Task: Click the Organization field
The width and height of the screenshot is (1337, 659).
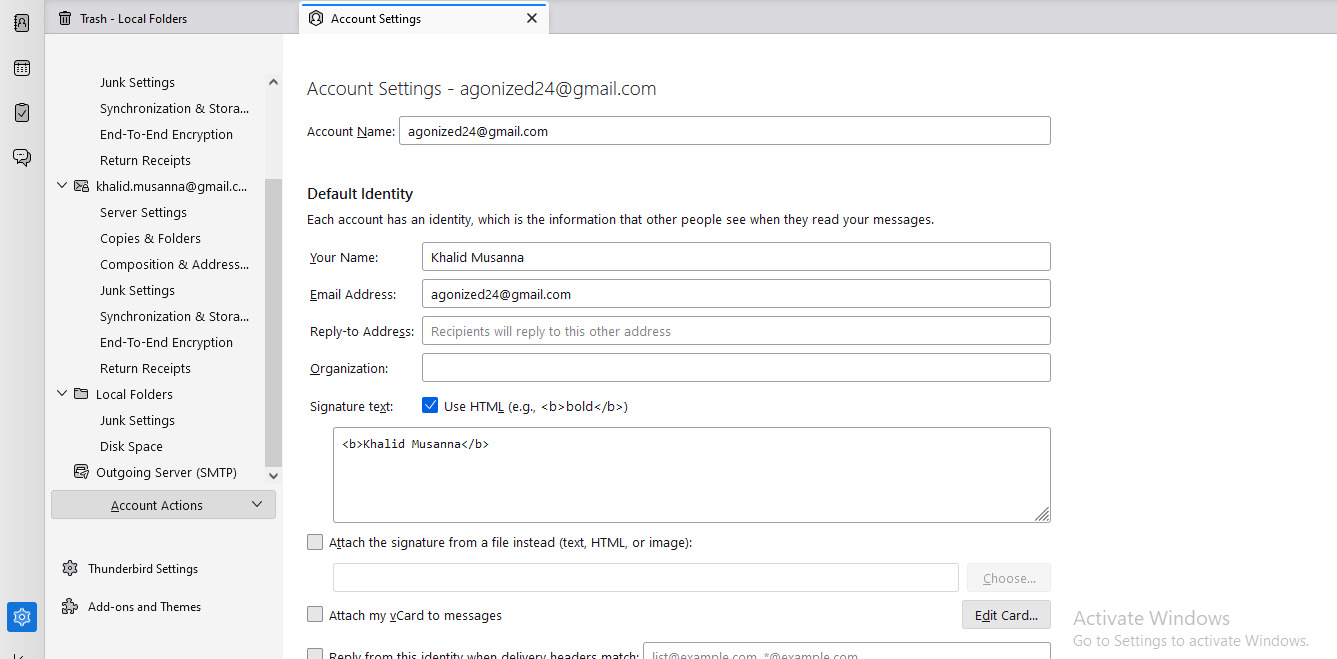Action: 736,368
